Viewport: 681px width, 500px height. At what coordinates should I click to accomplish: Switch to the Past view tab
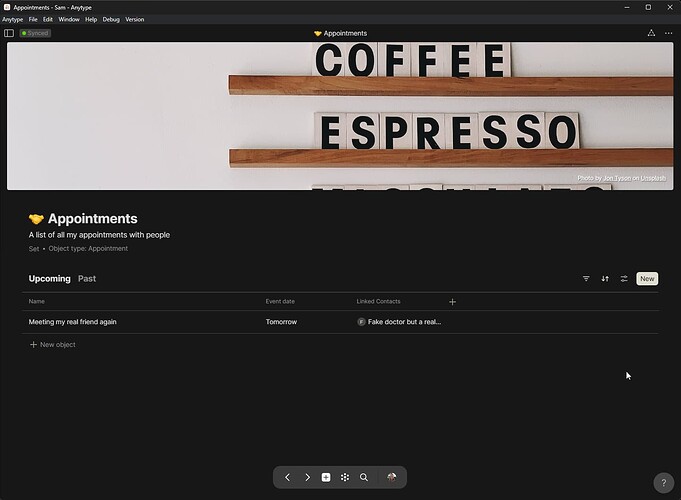point(87,278)
